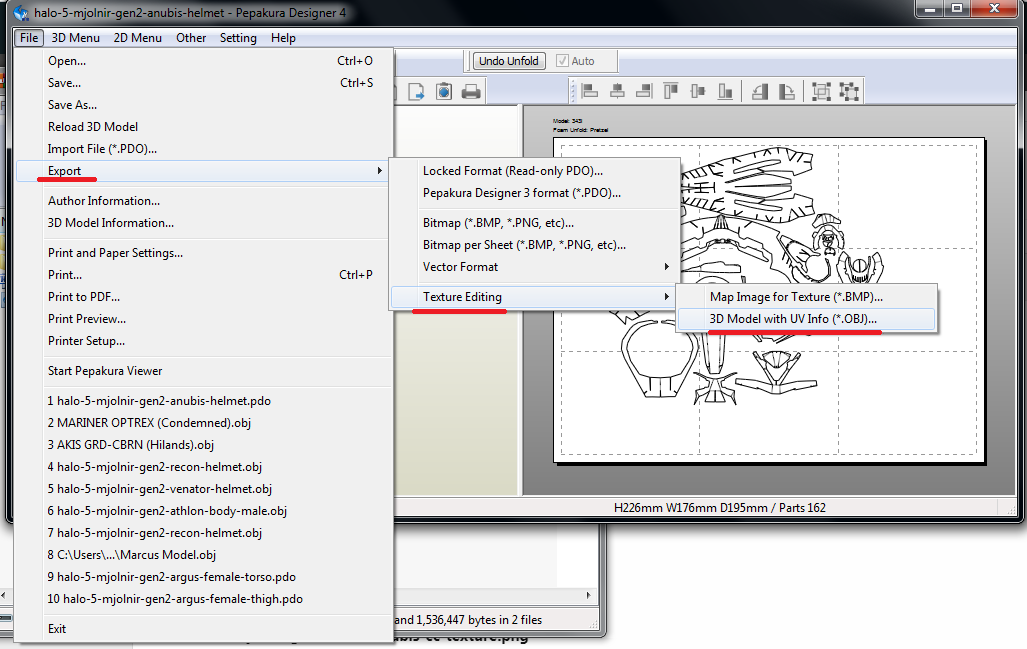The width and height of the screenshot is (1027, 649).
Task: Choose Save As... from the File menu
Action: tap(204, 105)
